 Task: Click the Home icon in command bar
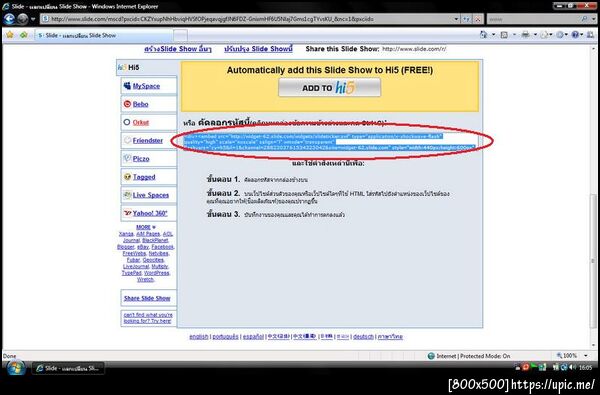click(484, 35)
